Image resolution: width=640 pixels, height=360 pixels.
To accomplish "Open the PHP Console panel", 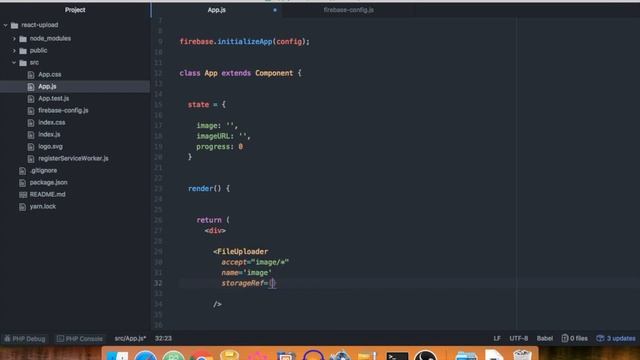I will [x=80, y=338].
